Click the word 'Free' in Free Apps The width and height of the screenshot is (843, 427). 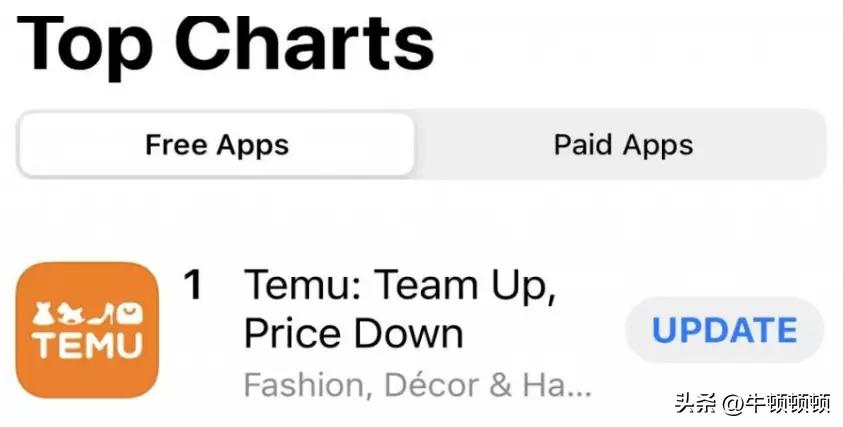pyautogui.click(x=176, y=145)
